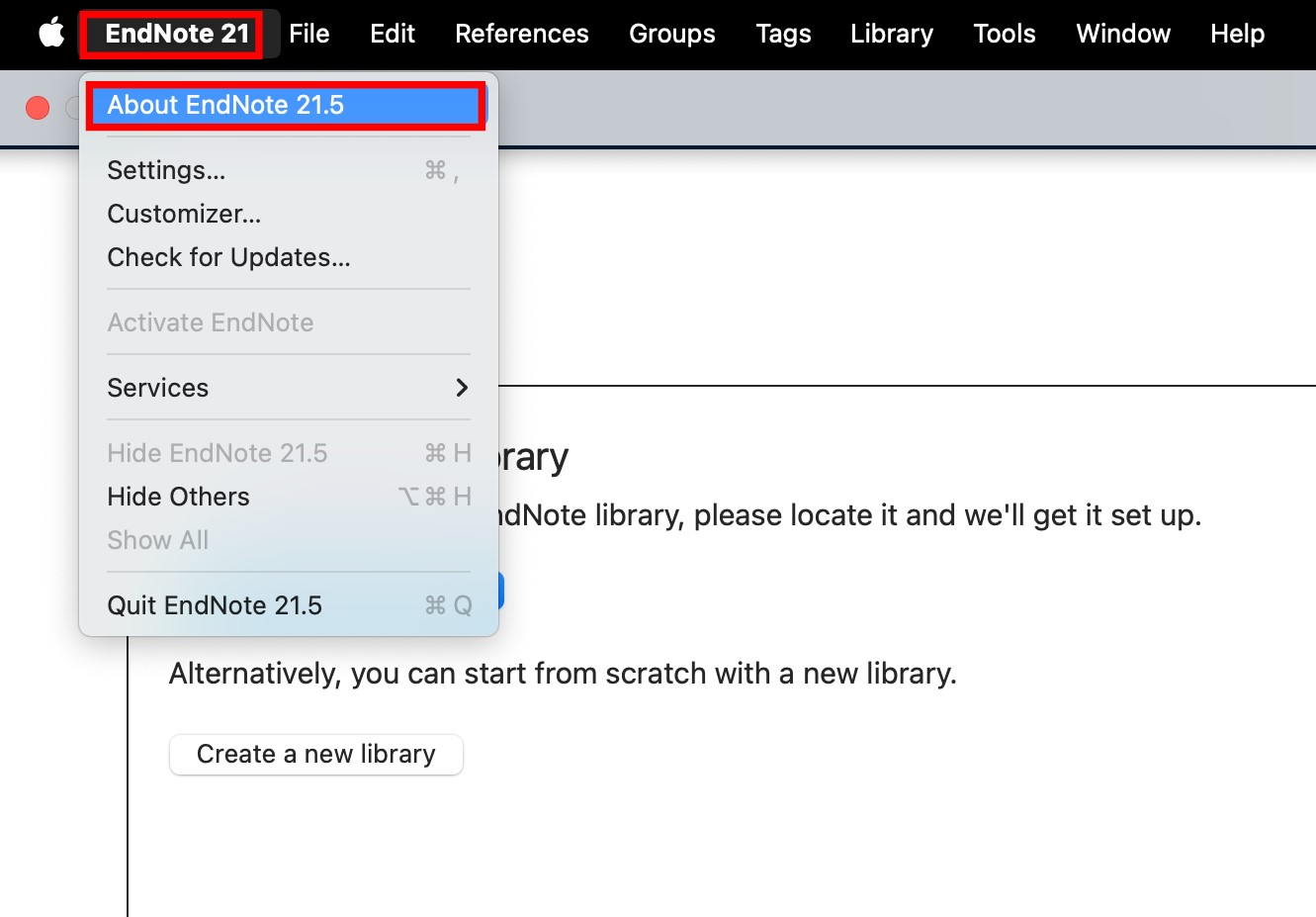Open the Help menu
1316x917 pixels.
point(1237,34)
